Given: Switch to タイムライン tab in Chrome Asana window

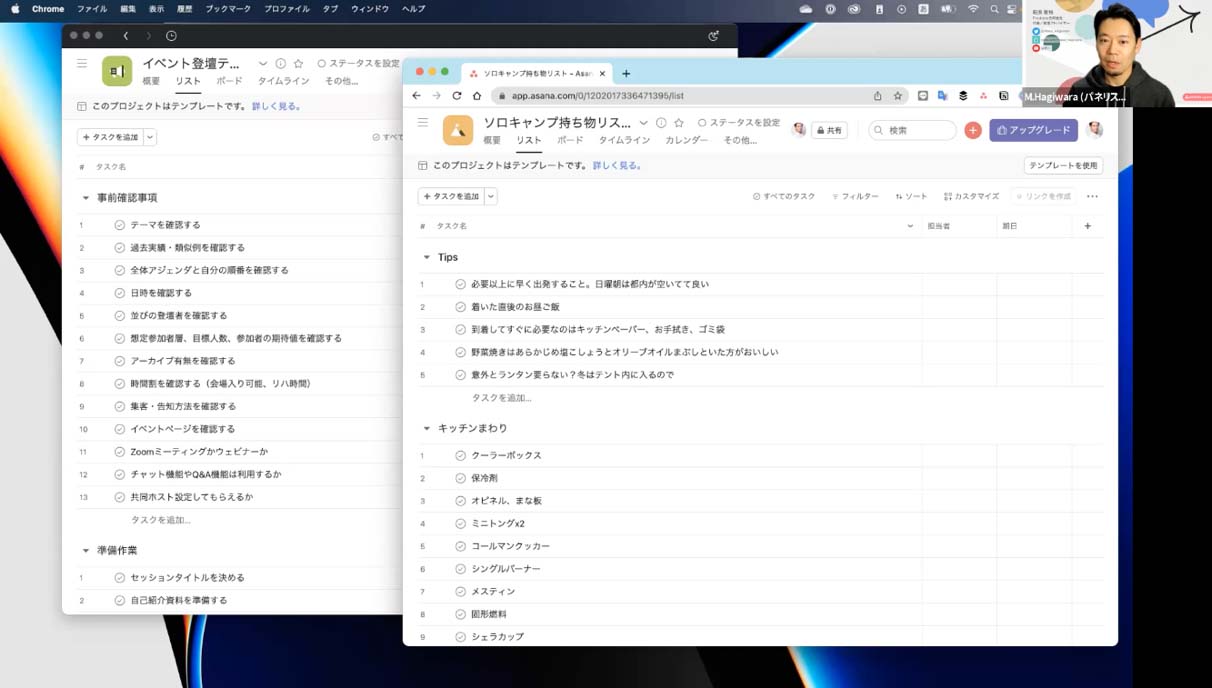Looking at the screenshot, I should (624, 140).
